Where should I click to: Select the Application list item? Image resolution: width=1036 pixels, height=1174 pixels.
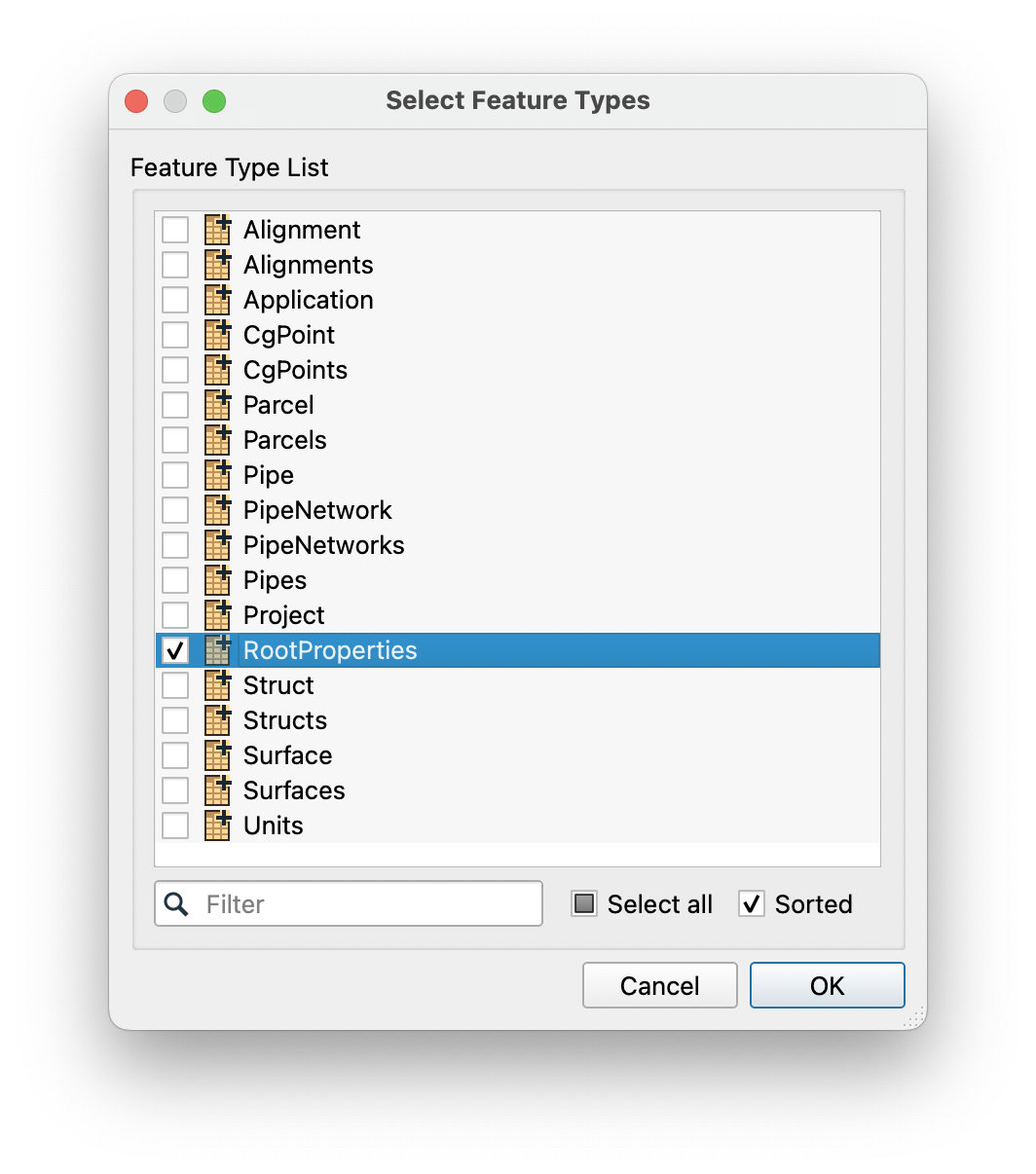click(x=518, y=300)
